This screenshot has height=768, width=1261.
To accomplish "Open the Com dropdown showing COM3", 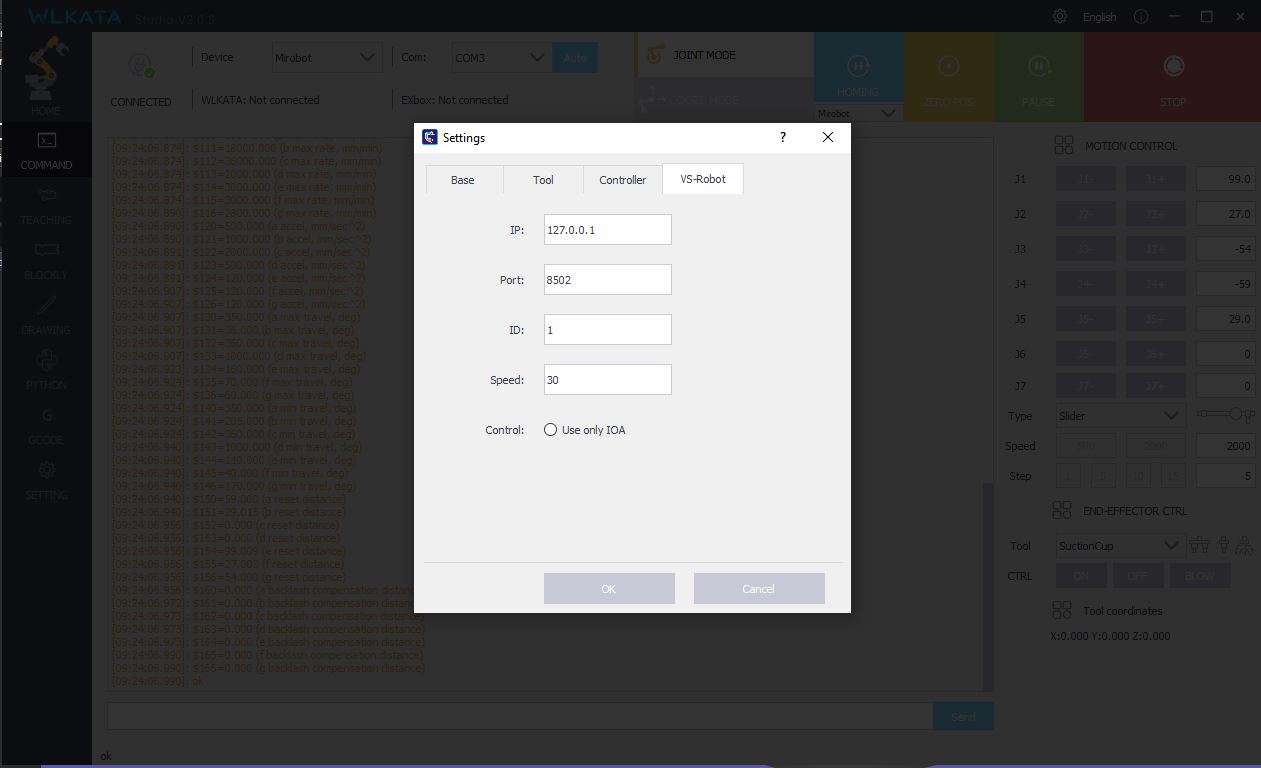I will tap(501, 58).
